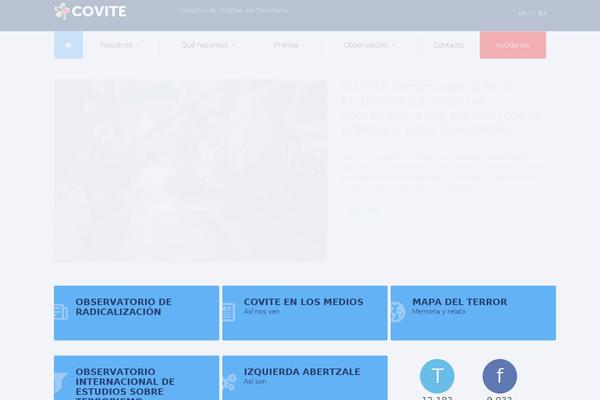This screenshot has width=600, height=400.
Task: Open the featured article headline
Action: pos(441,108)
